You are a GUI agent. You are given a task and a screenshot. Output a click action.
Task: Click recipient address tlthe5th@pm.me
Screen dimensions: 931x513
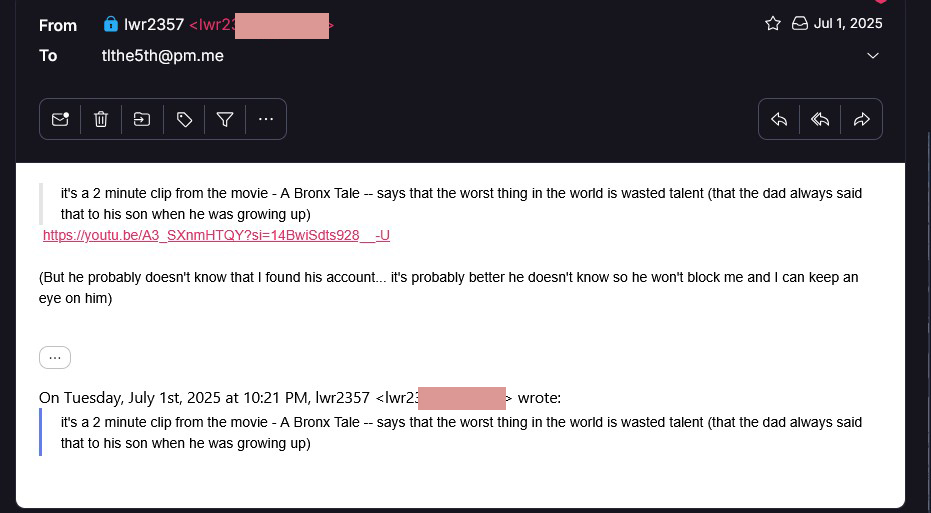point(163,56)
